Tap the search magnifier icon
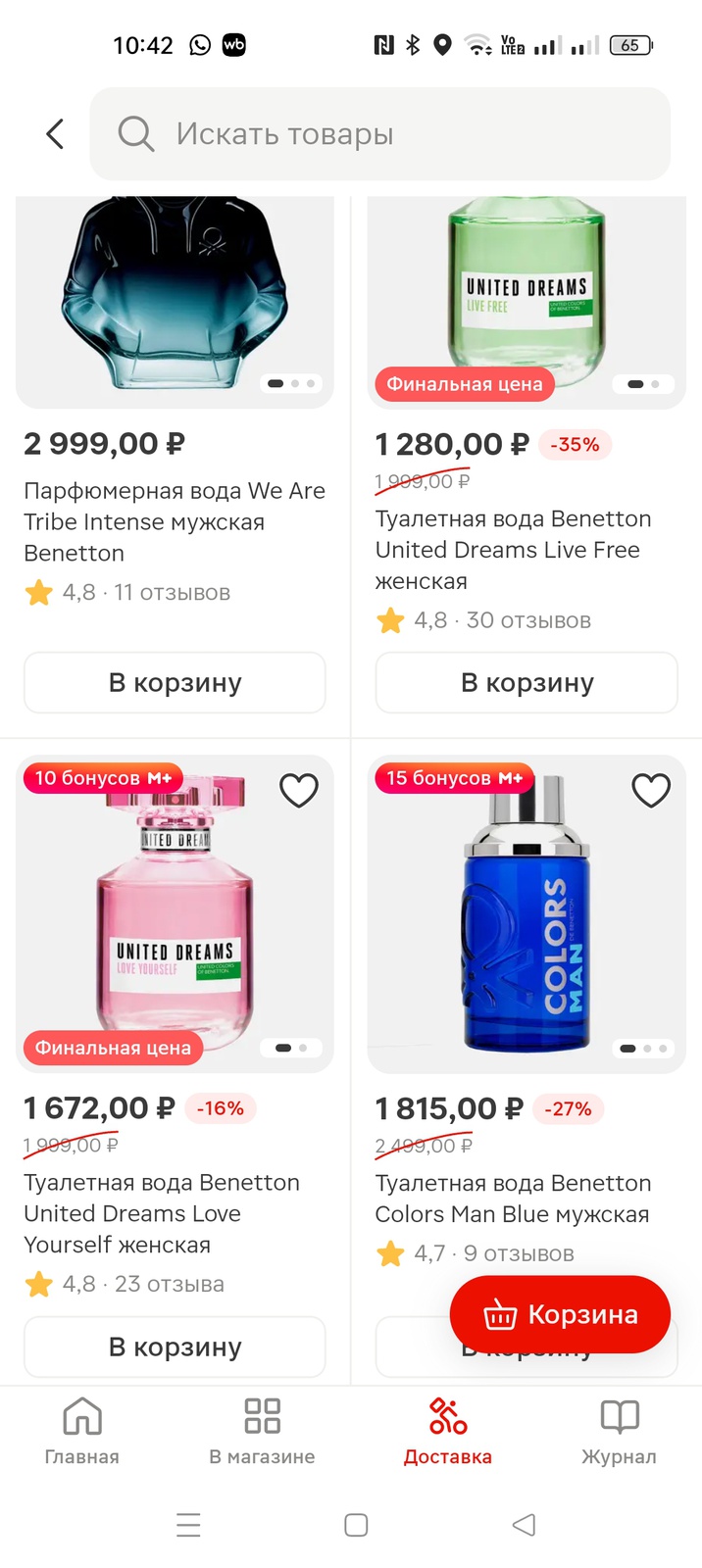 [136, 133]
